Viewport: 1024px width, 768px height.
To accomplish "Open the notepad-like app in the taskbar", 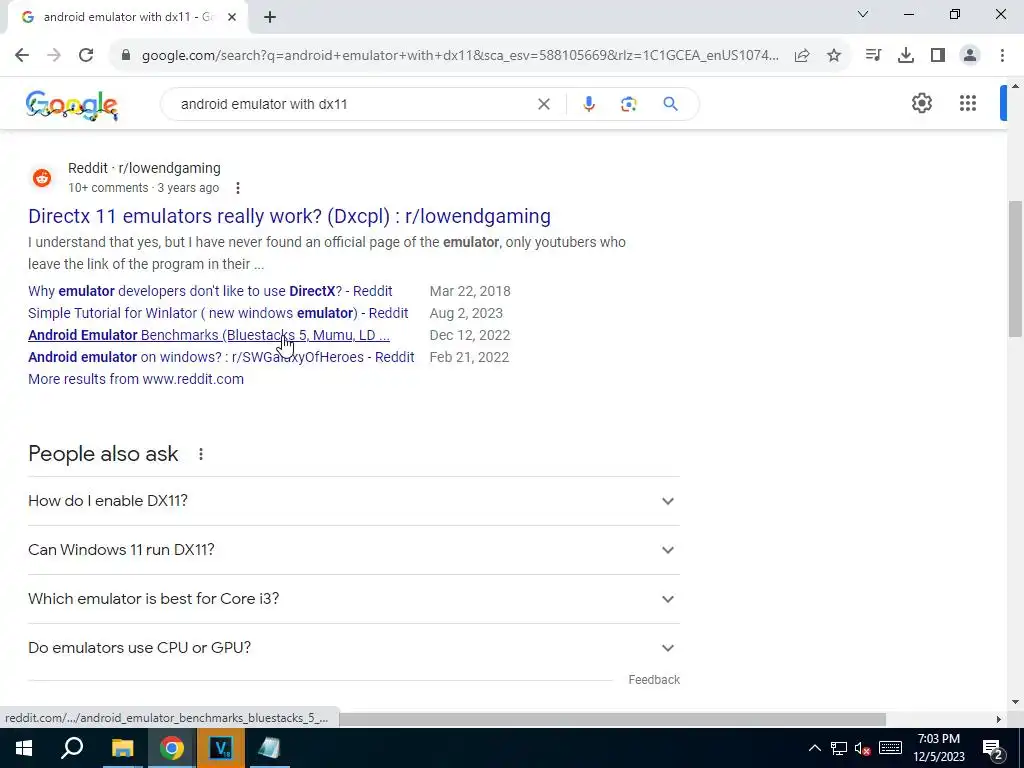I will pyautogui.click(x=269, y=748).
